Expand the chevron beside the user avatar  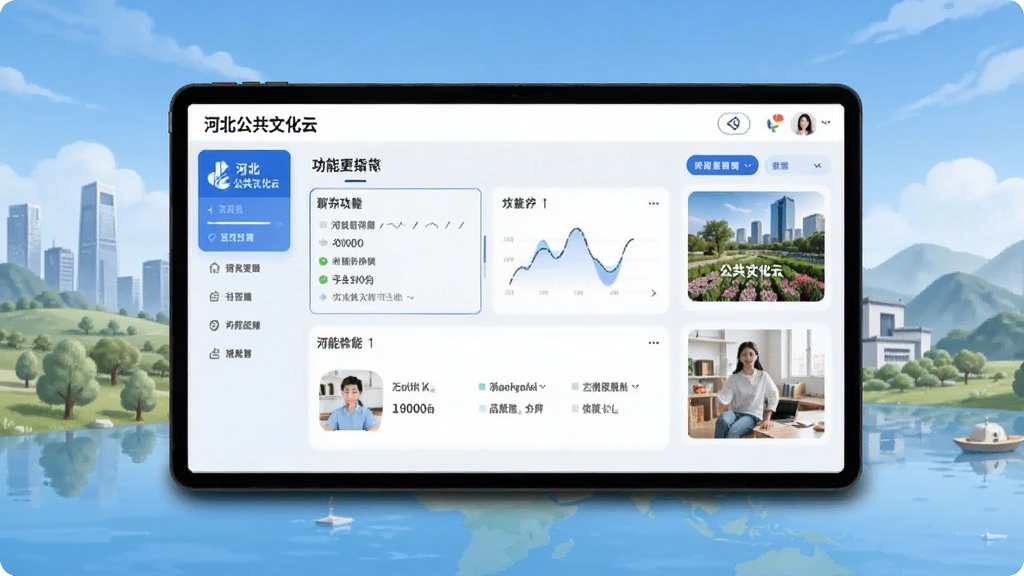[x=826, y=123]
